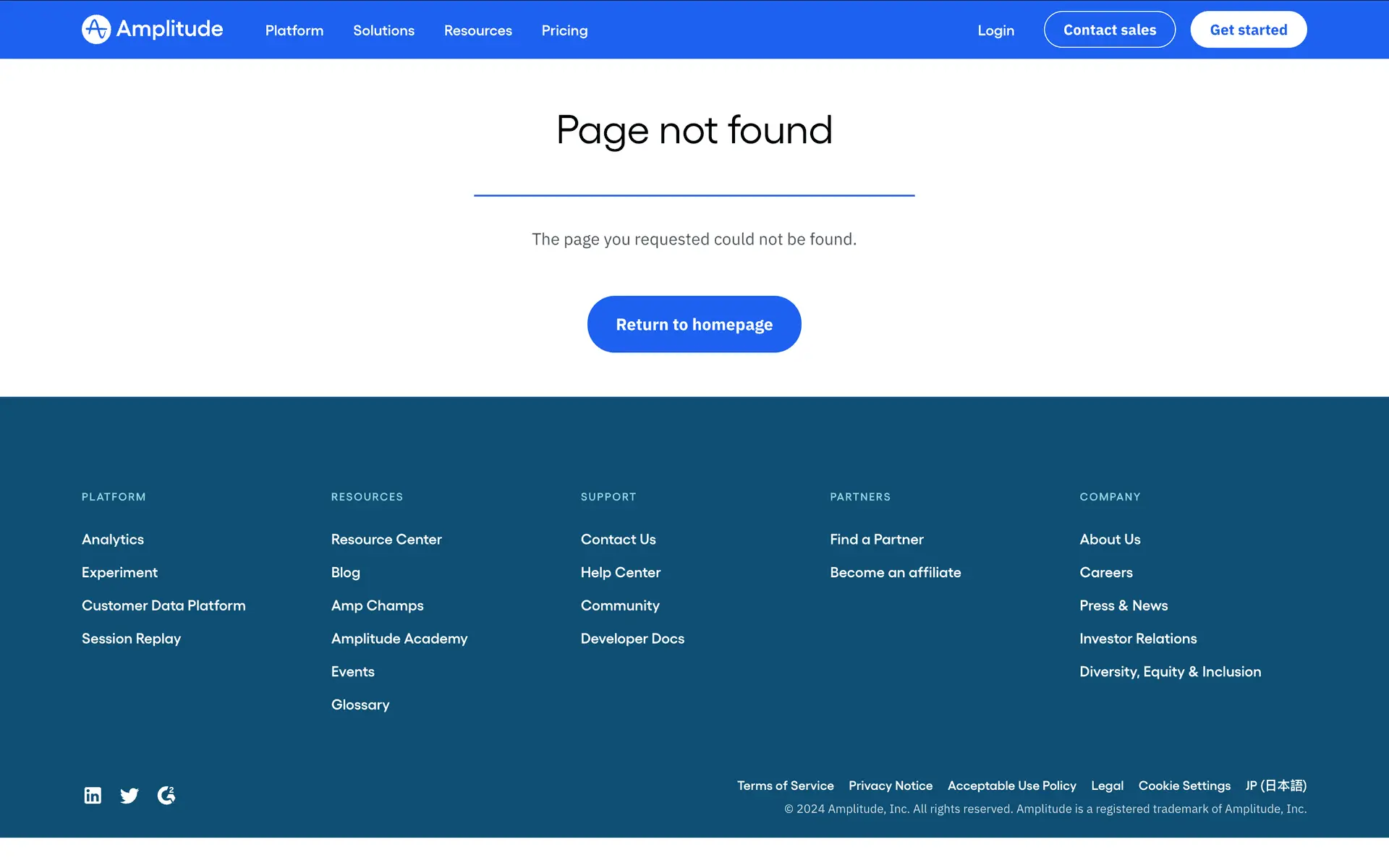Click Return to homepage button
The width and height of the screenshot is (1389, 868).
click(694, 324)
